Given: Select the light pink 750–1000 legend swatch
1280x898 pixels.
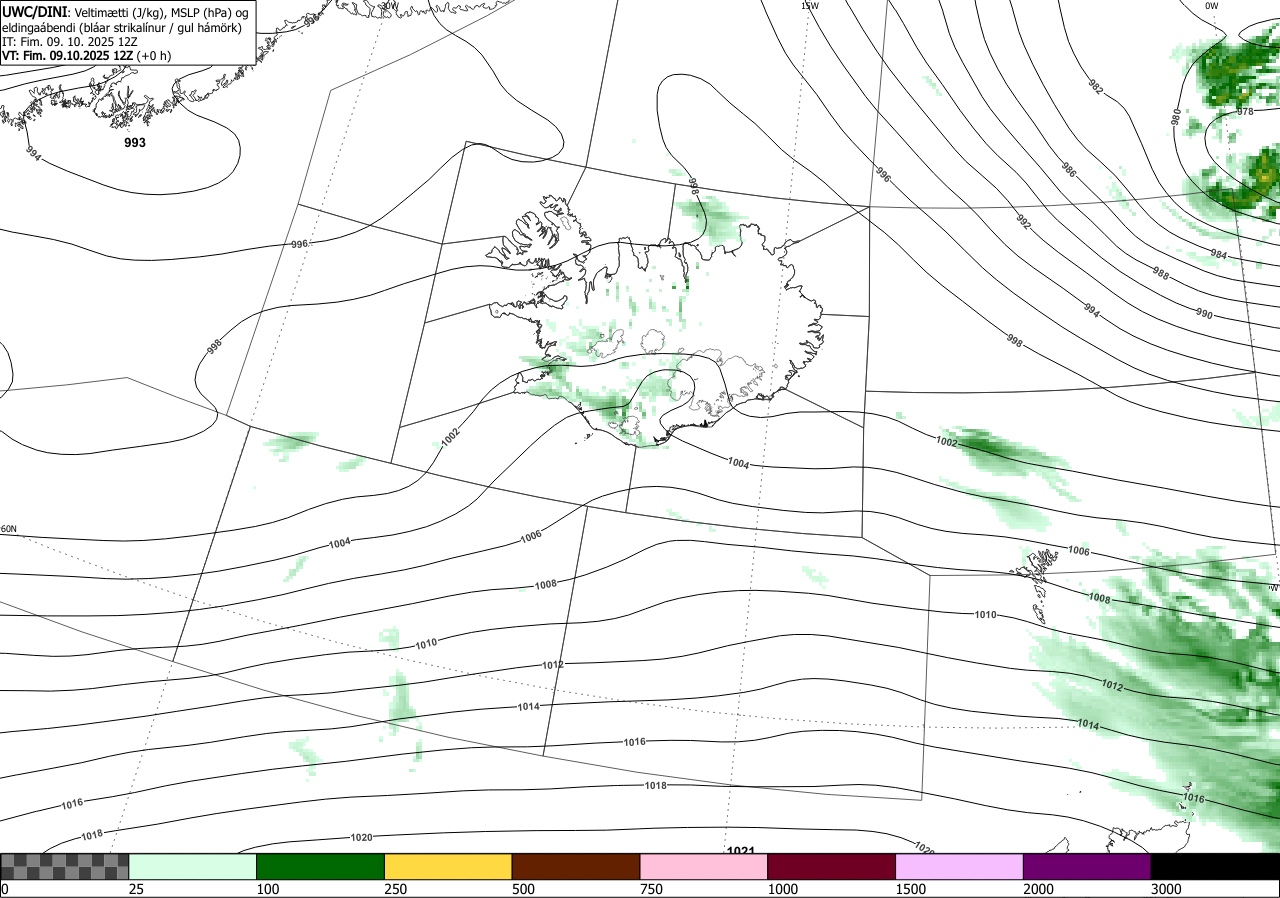Looking at the screenshot, I should click(x=704, y=866).
